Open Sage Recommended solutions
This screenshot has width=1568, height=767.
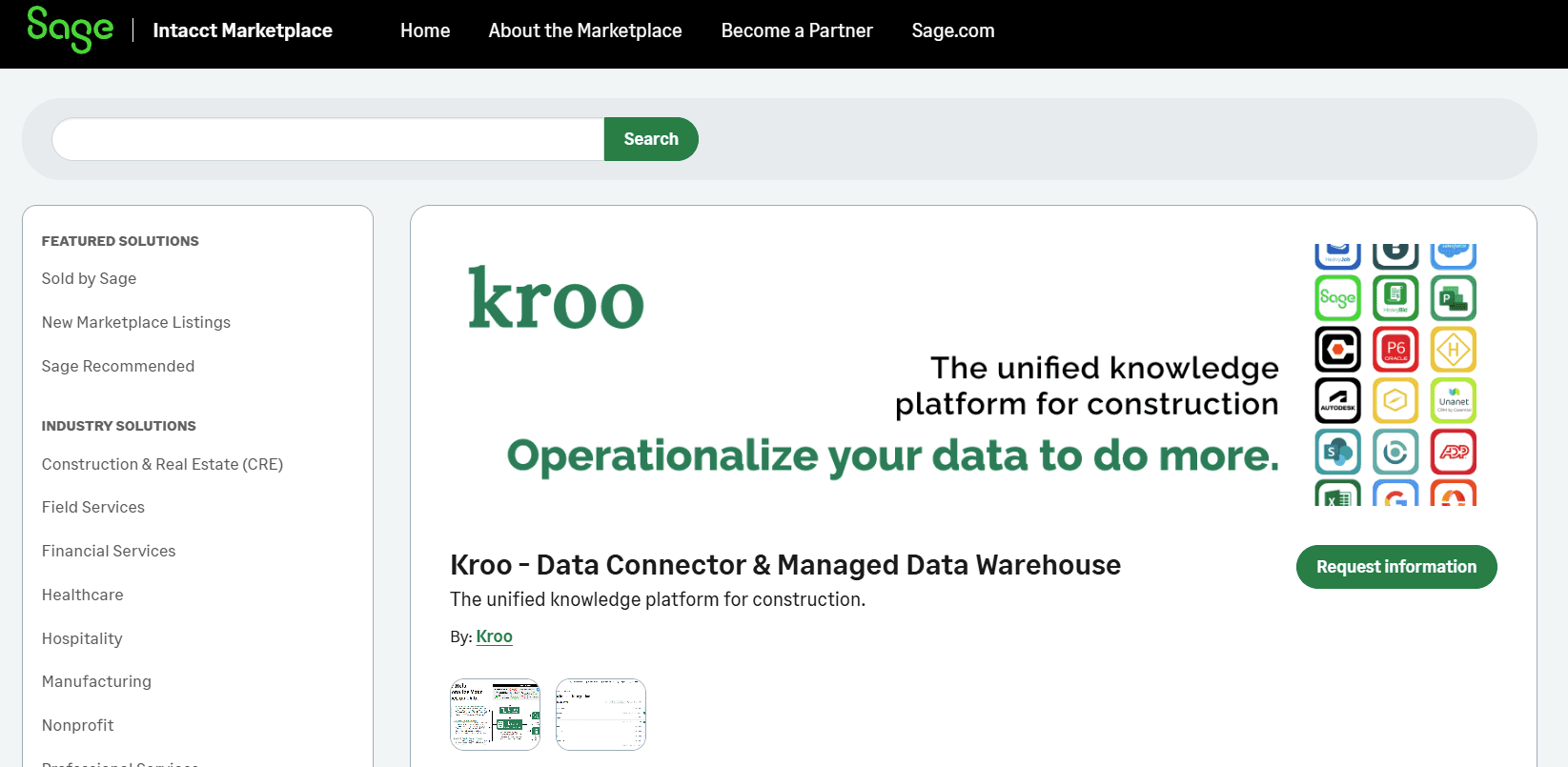[x=118, y=366]
